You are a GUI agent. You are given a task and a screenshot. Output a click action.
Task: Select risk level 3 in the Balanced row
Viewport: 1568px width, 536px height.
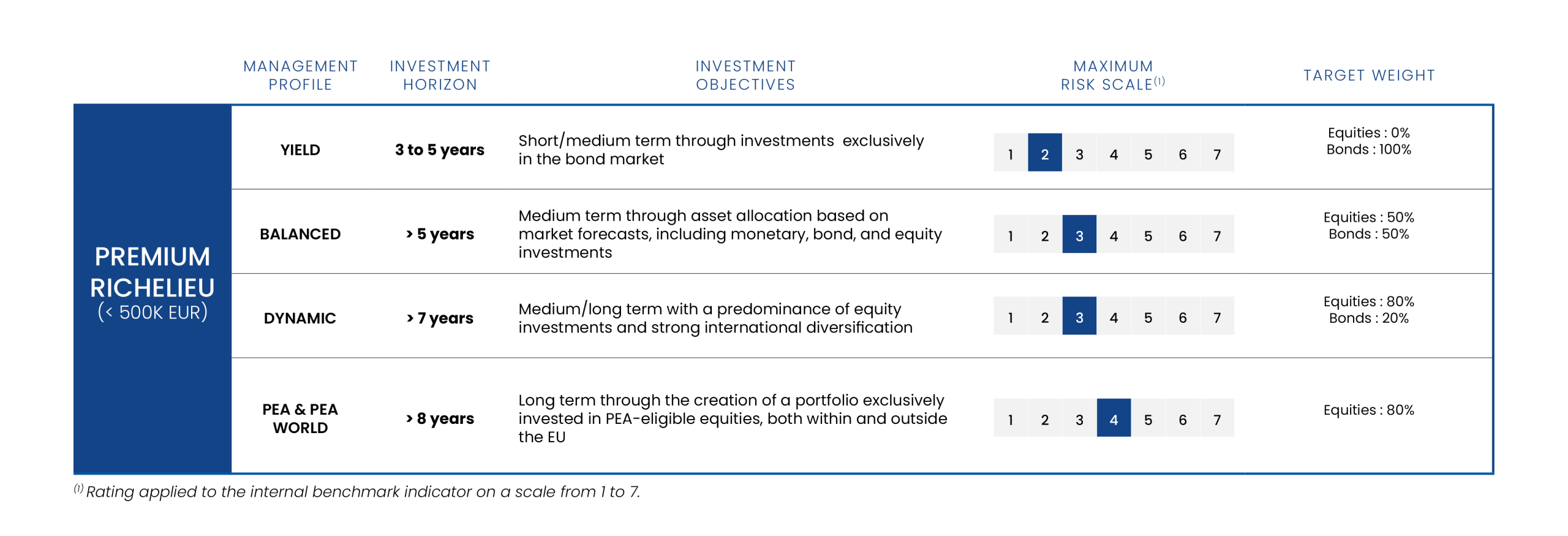point(1079,234)
